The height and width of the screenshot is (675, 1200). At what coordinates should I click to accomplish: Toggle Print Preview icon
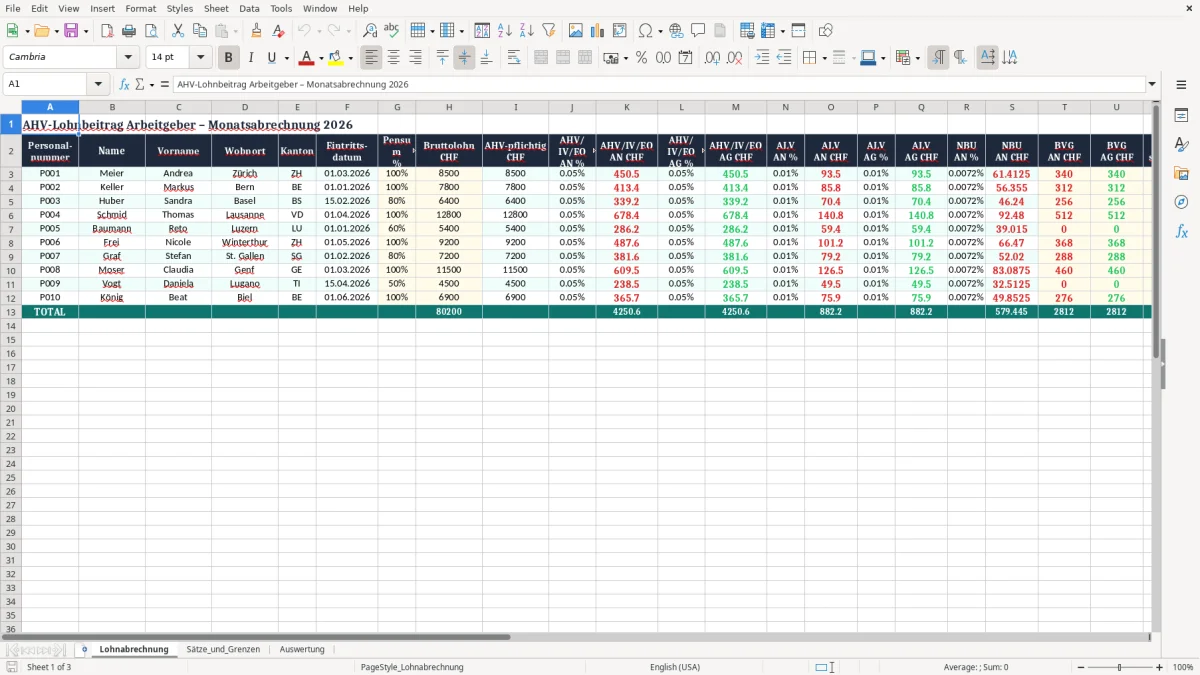point(151,31)
